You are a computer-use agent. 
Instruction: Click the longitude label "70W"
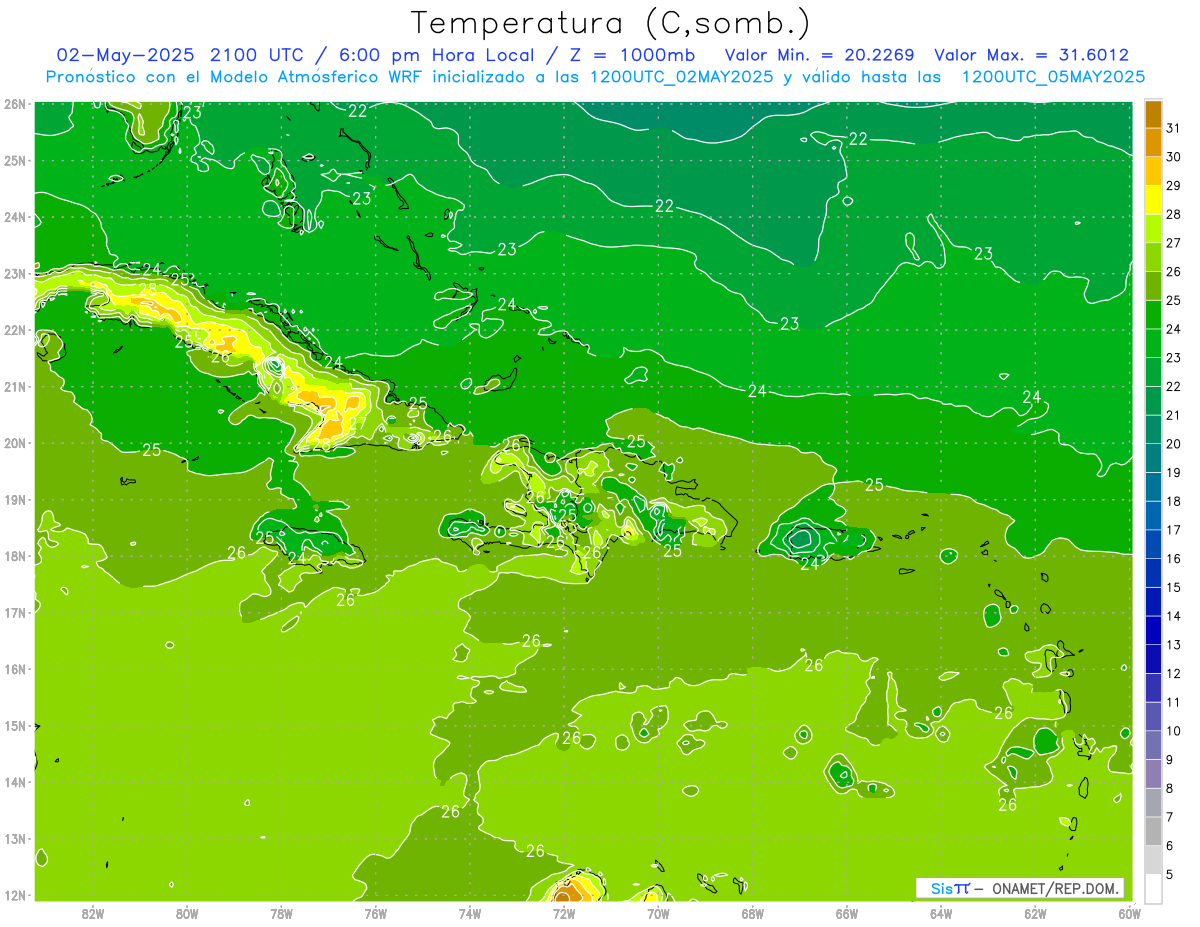(x=658, y=913)
